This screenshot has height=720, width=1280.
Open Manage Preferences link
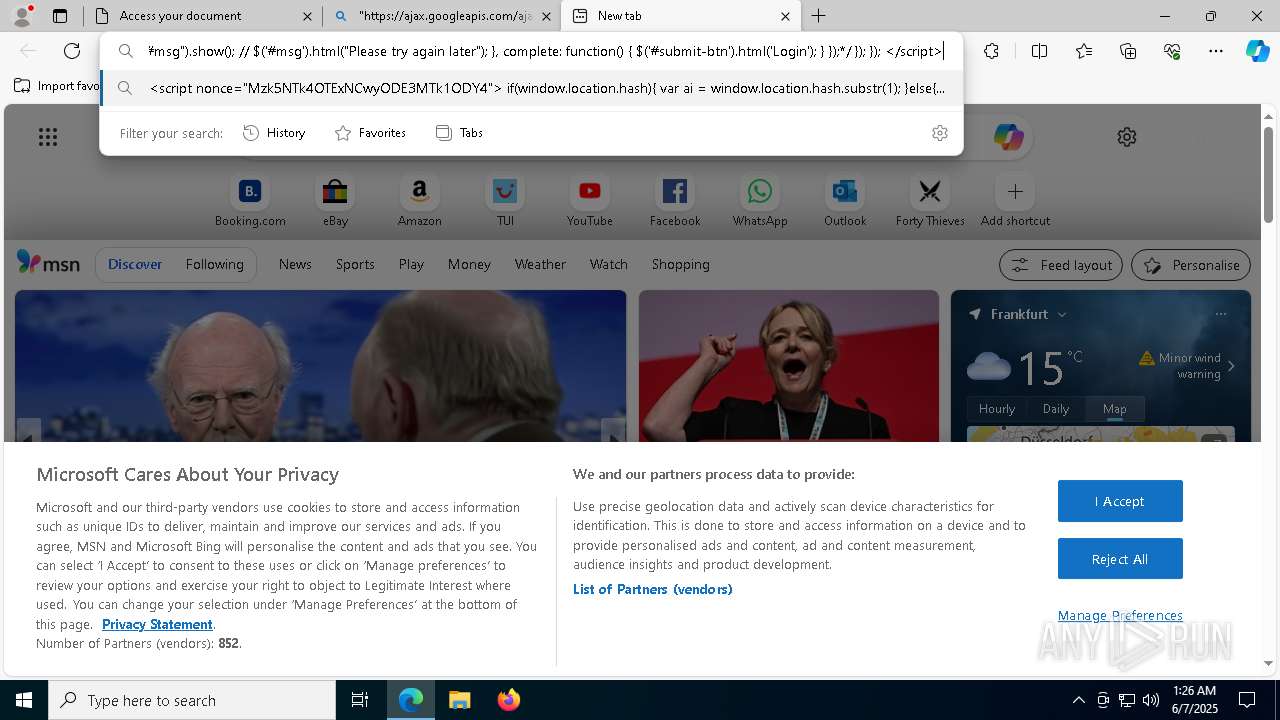(x=1120, y=616)
